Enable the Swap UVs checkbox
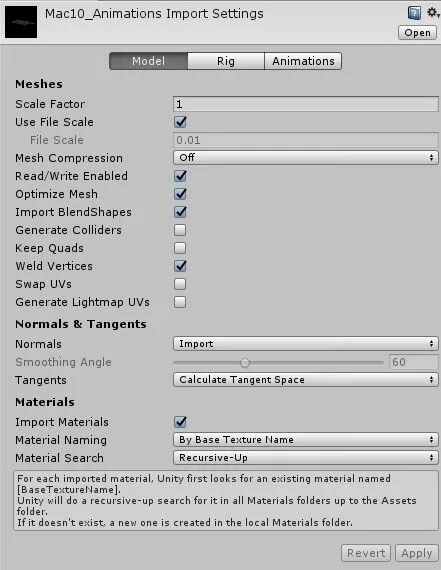The image size is (441, 570). click(x=180, y=284)
